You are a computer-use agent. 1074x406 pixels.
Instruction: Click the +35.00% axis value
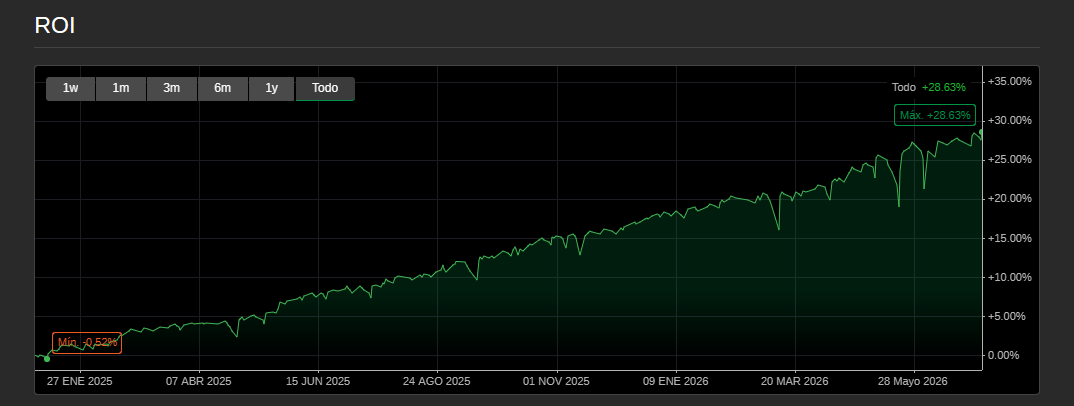click(1008, 81)
